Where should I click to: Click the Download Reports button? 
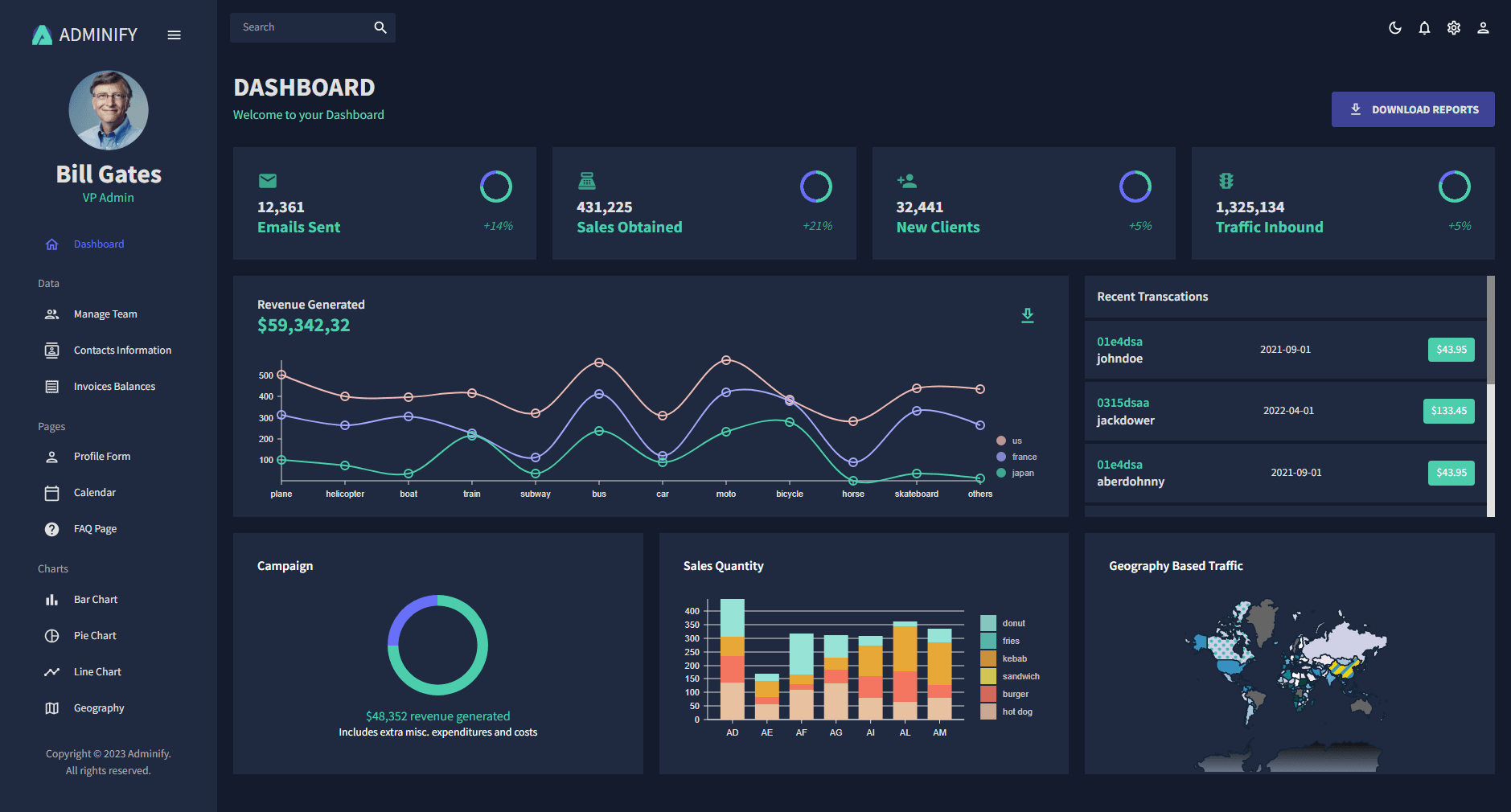[x=1412, y=109]
